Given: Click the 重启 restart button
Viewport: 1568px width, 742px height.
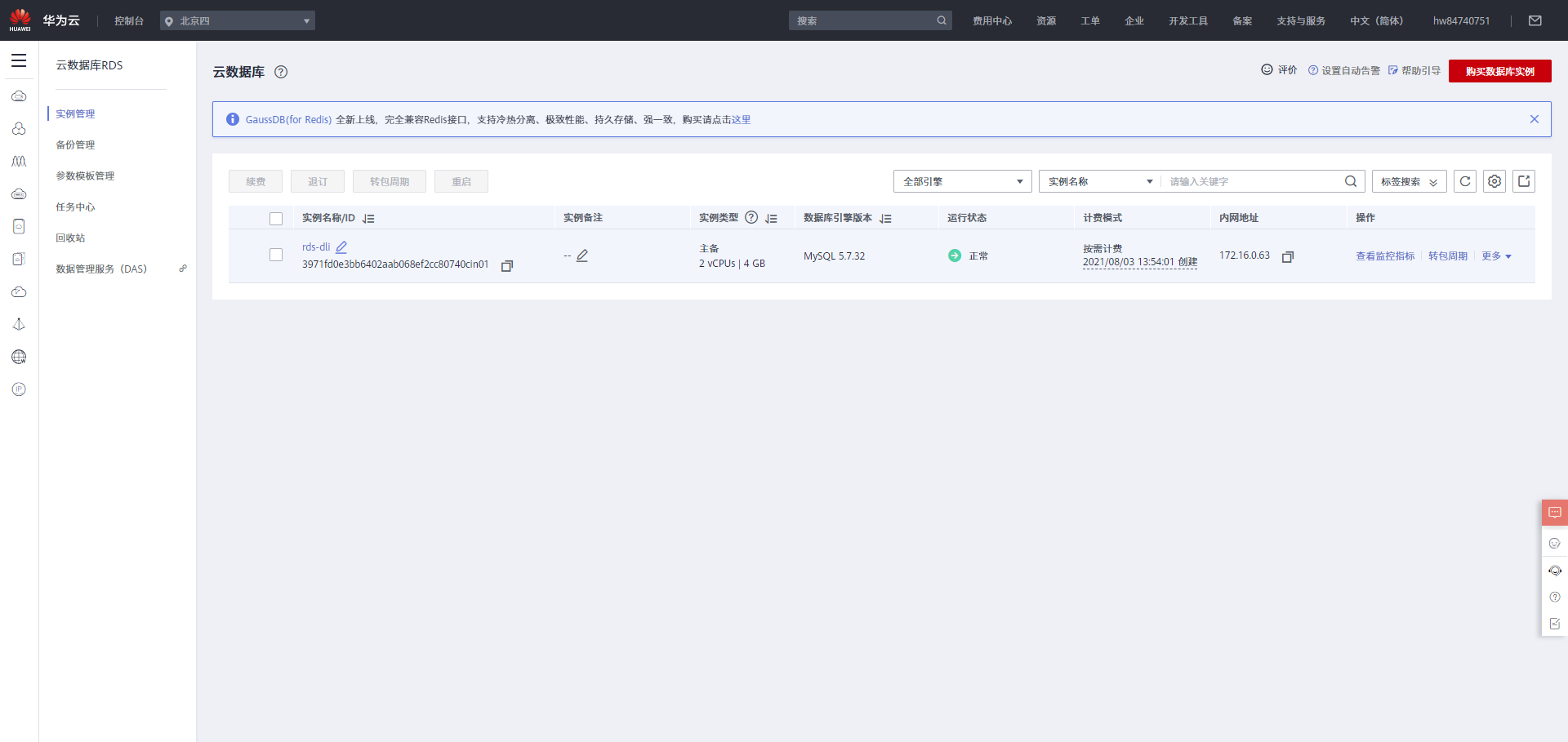Looking at the screenshot, I should pyautogui.click(x=461, y=181).
